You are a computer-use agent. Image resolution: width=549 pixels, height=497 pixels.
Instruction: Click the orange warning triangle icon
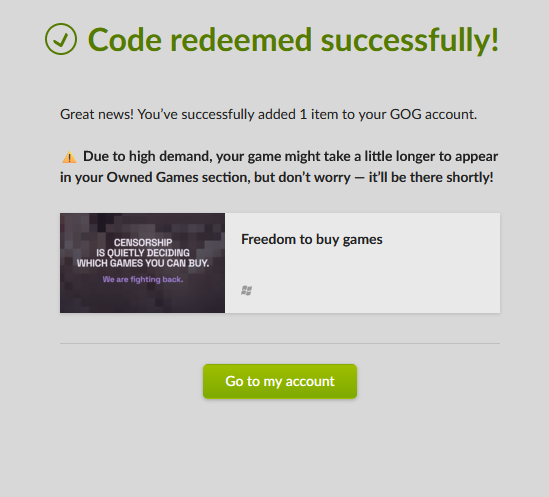[69, 157]
